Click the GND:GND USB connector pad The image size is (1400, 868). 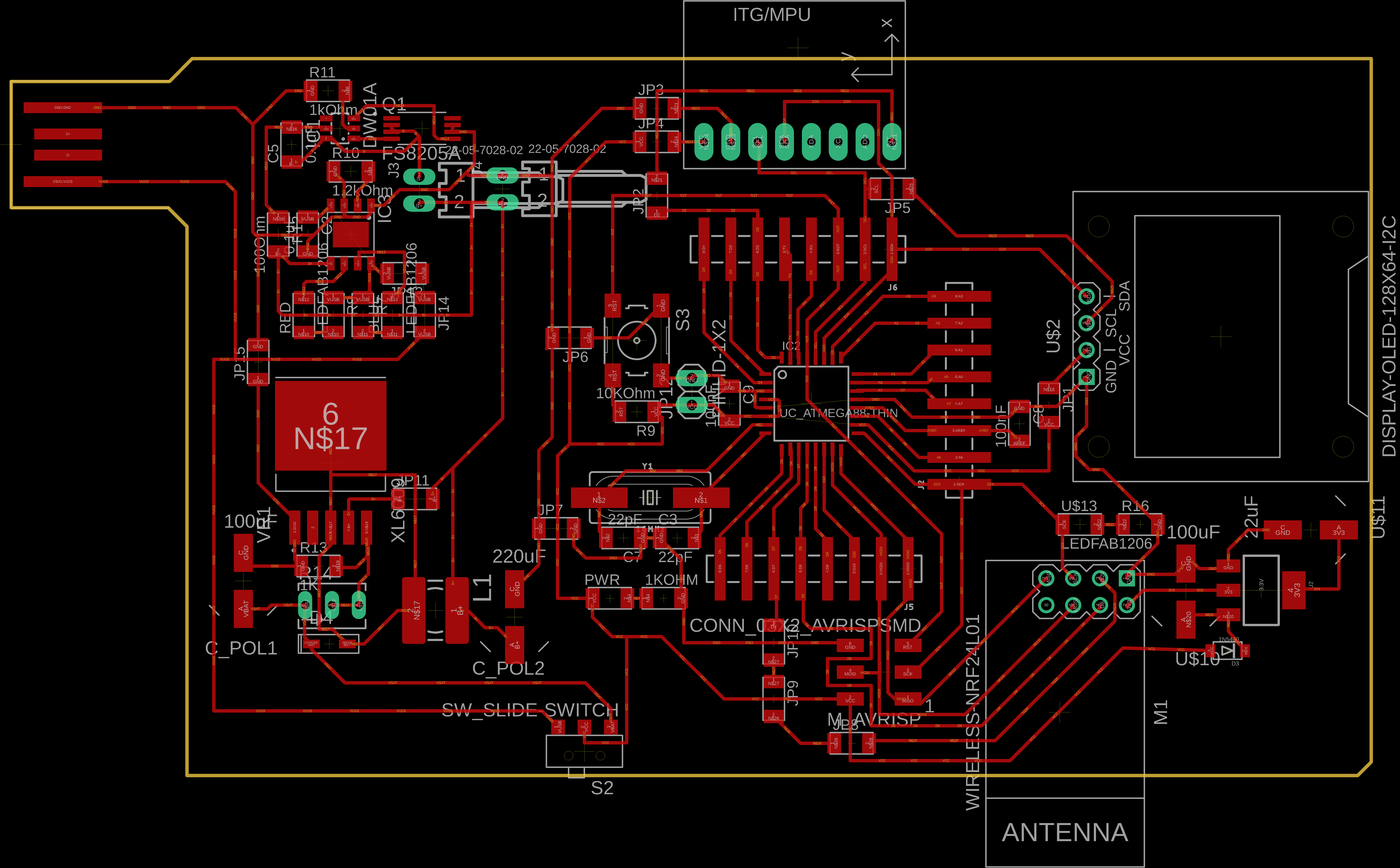point(62,108)
